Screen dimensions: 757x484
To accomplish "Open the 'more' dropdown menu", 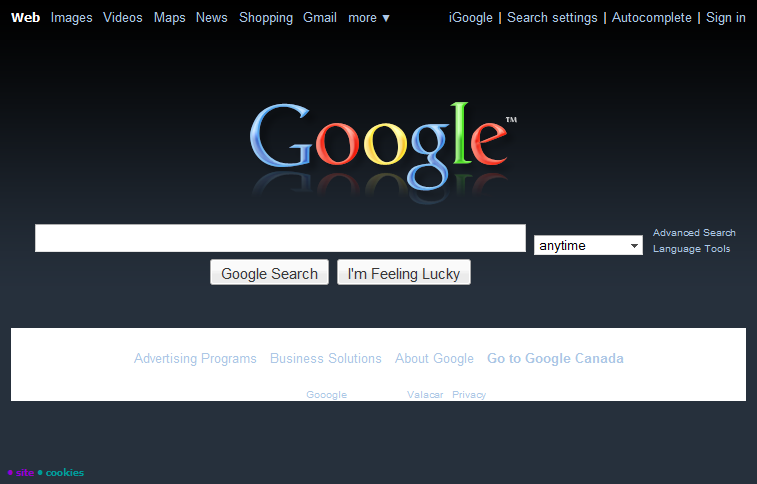I will (369, 18).
